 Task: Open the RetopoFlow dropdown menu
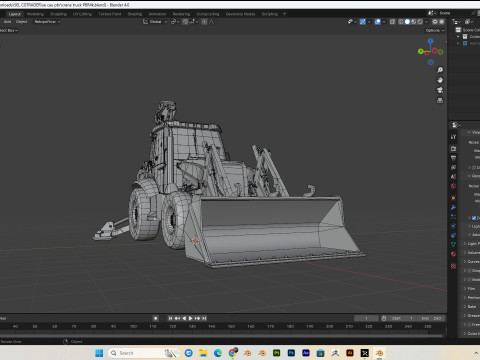pyautogui.click(x=47, y=22)
